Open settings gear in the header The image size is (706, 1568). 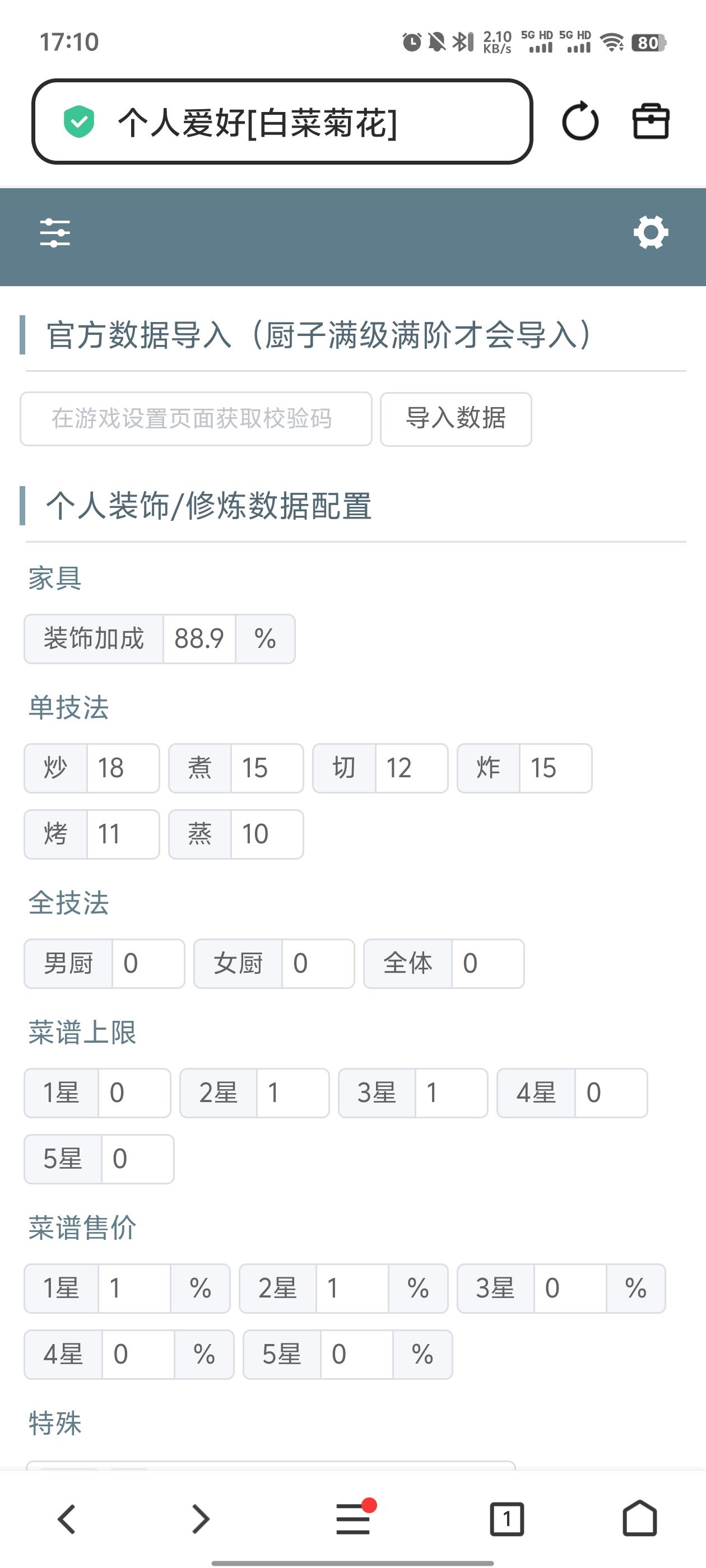(x=651, y=232)
